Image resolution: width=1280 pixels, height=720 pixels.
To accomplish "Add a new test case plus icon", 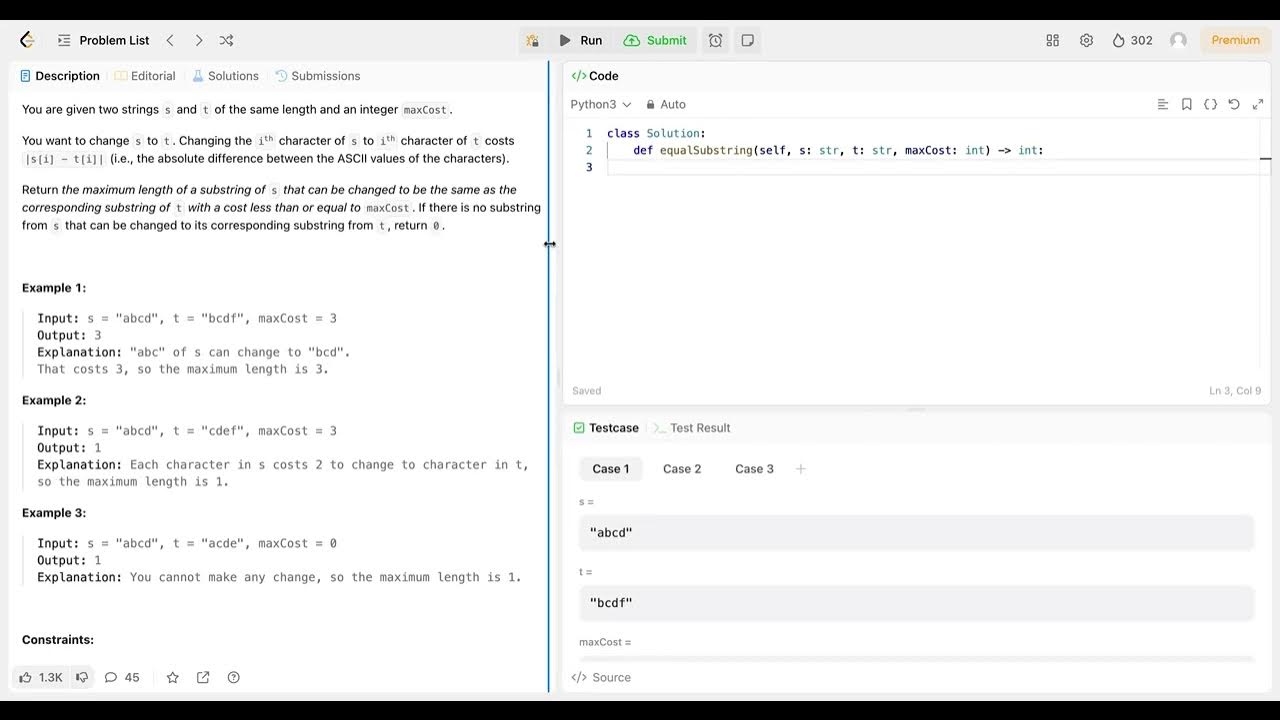I will [800, 469].
